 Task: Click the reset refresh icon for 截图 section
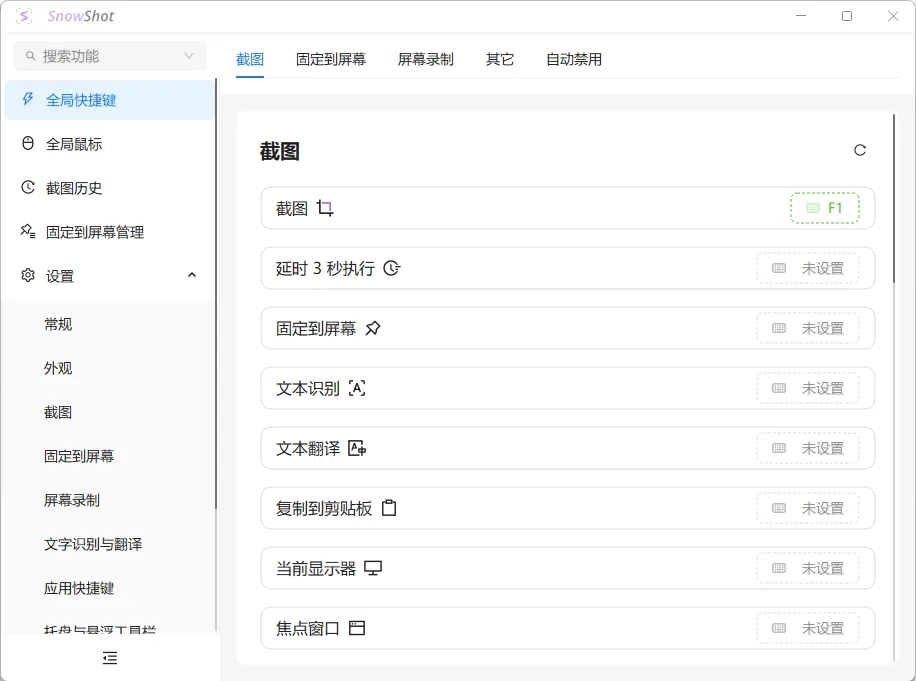(859, 150)
